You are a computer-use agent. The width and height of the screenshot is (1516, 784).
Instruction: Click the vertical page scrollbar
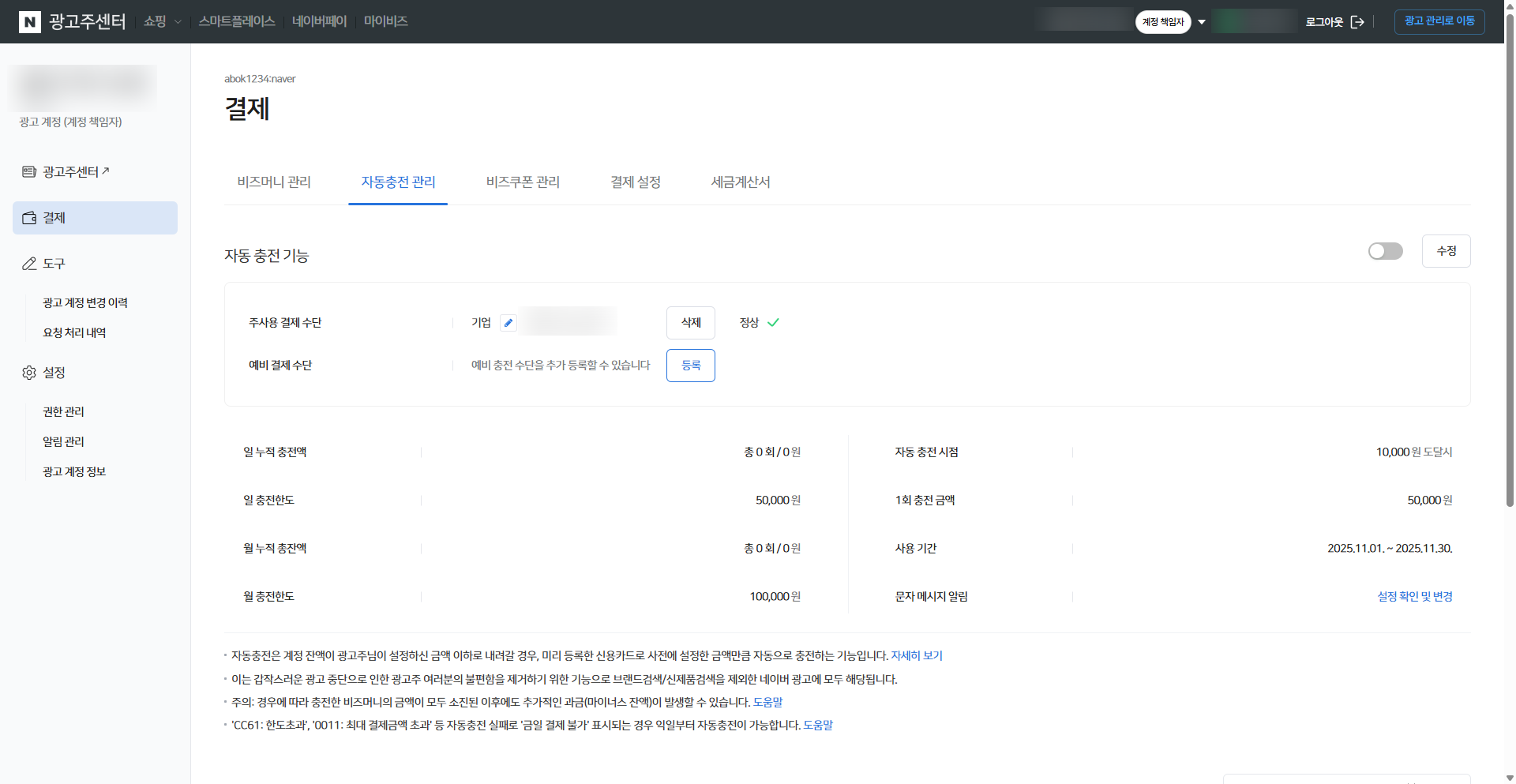(1510, 261)
